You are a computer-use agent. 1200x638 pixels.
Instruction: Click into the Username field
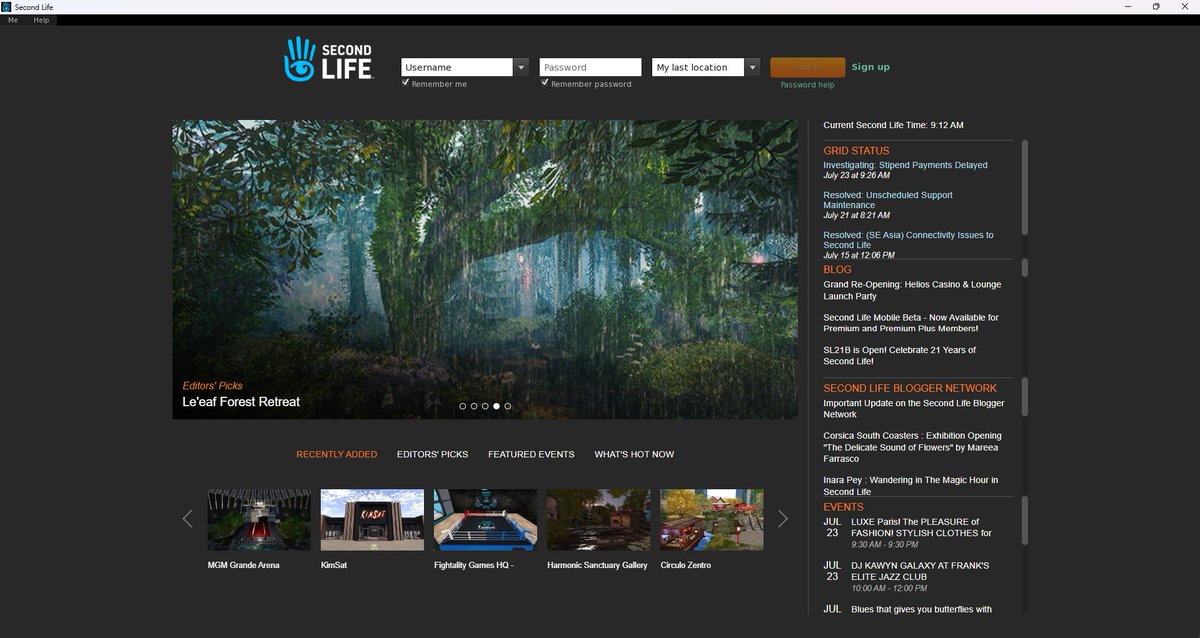click(x=457, y=67)
